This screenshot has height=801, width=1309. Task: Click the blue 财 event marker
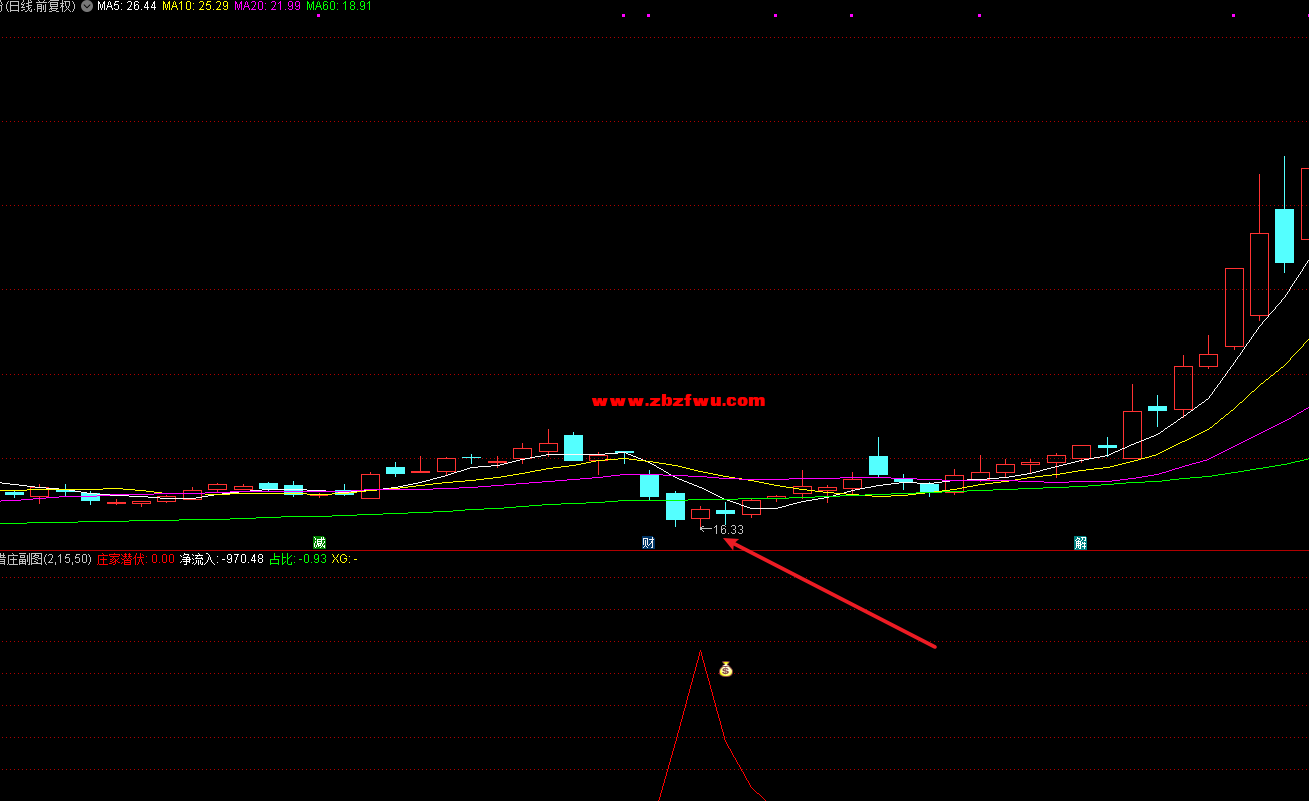pyautogui.click(x=648, y=543)
